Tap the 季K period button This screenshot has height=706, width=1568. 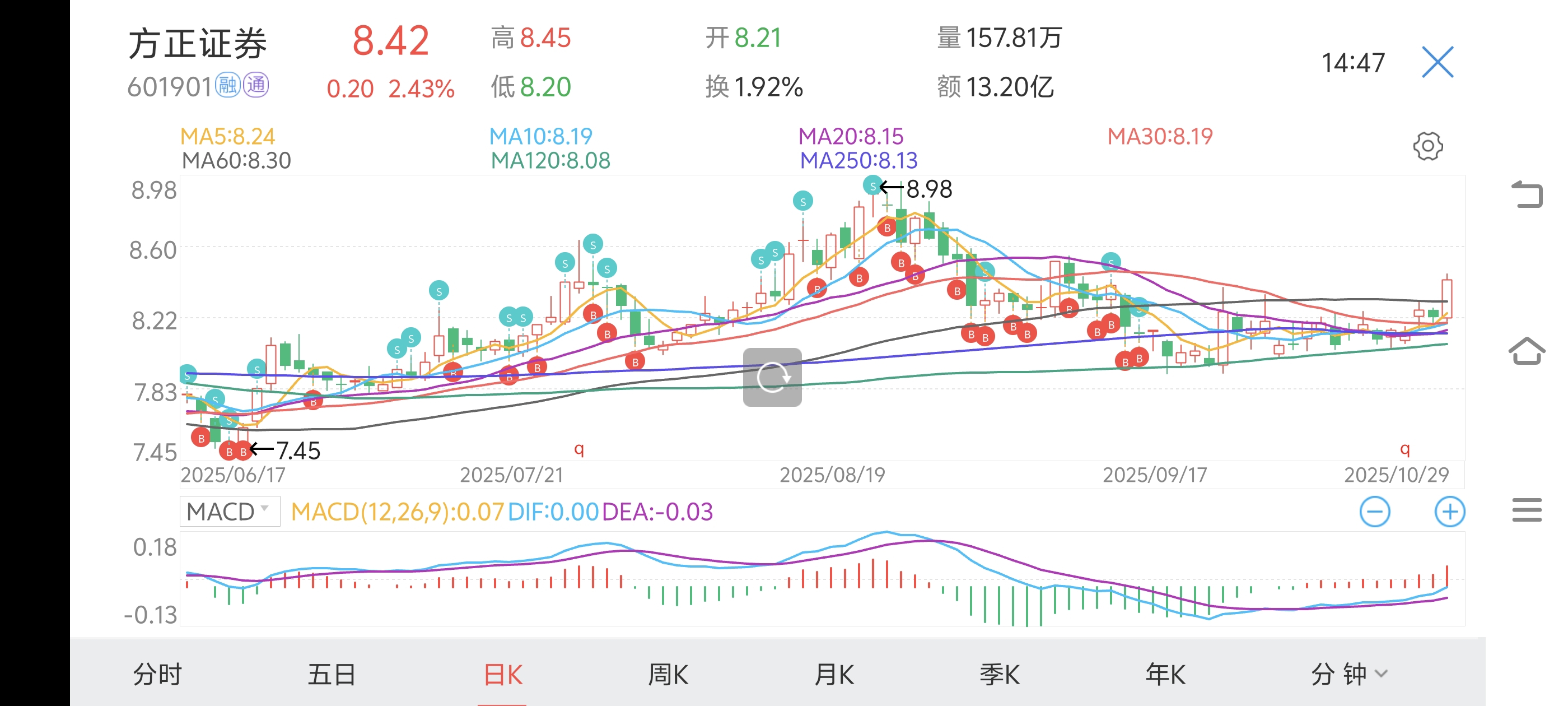click(x=1000, y=674)
